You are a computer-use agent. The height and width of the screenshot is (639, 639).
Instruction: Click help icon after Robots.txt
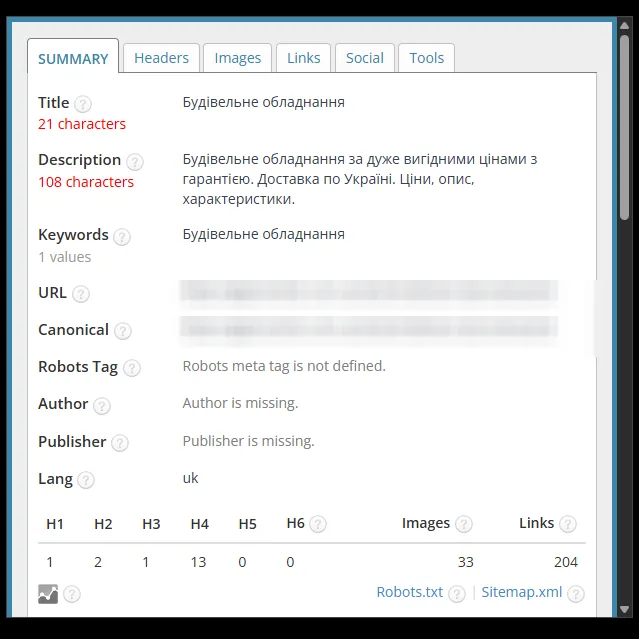[457, 594]
